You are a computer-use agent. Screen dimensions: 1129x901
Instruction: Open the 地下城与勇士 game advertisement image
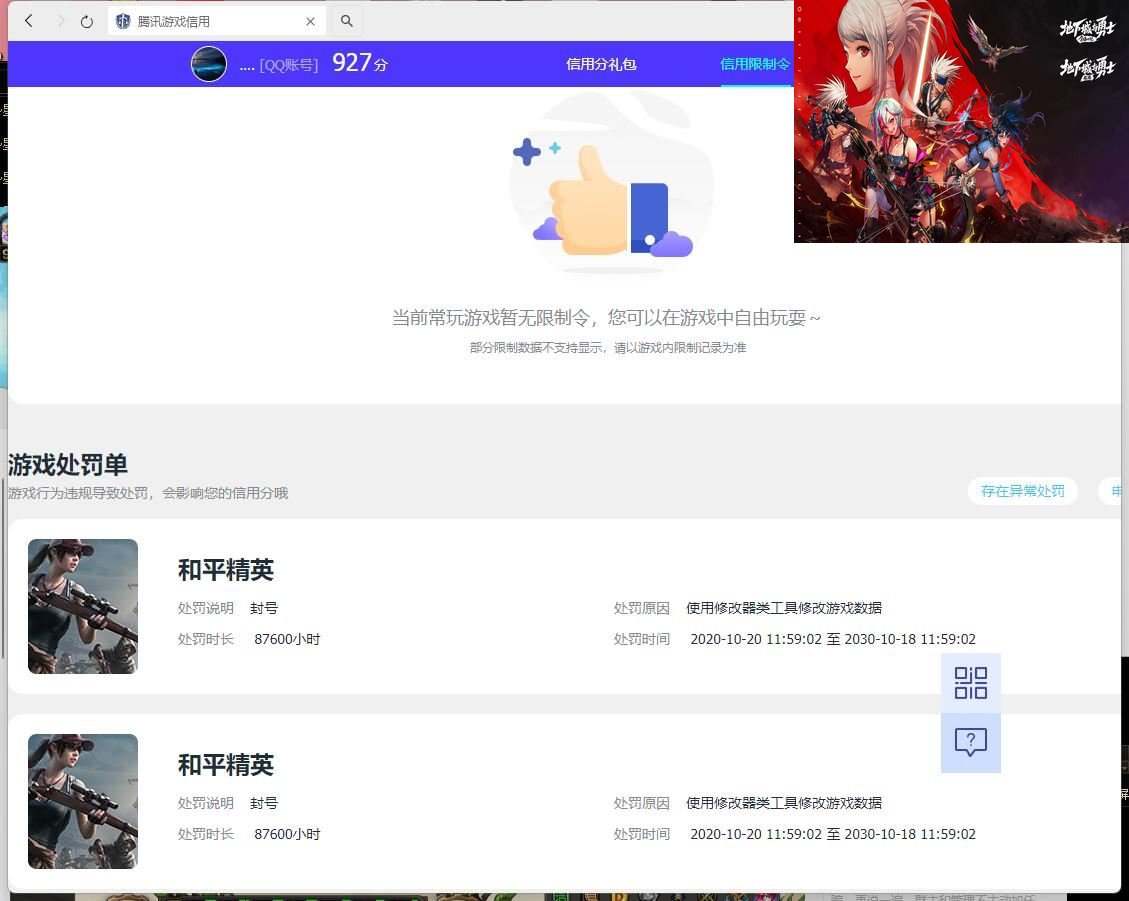[x=961, y=121]
